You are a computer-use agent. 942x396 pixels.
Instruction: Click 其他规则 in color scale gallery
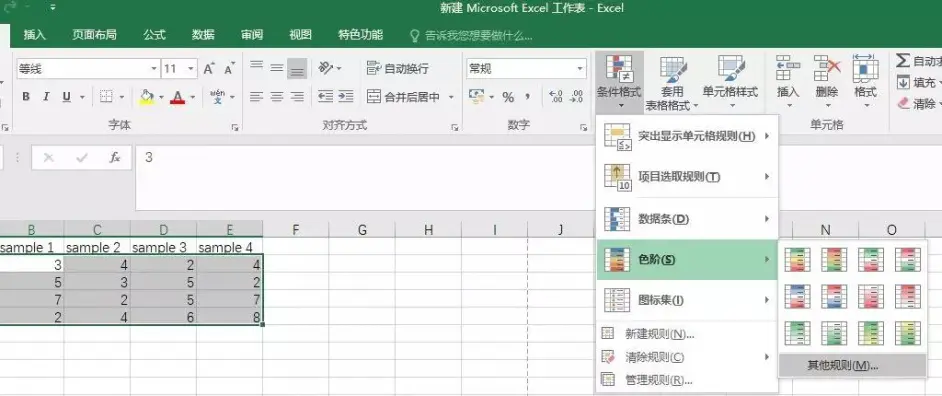point(852,365)
